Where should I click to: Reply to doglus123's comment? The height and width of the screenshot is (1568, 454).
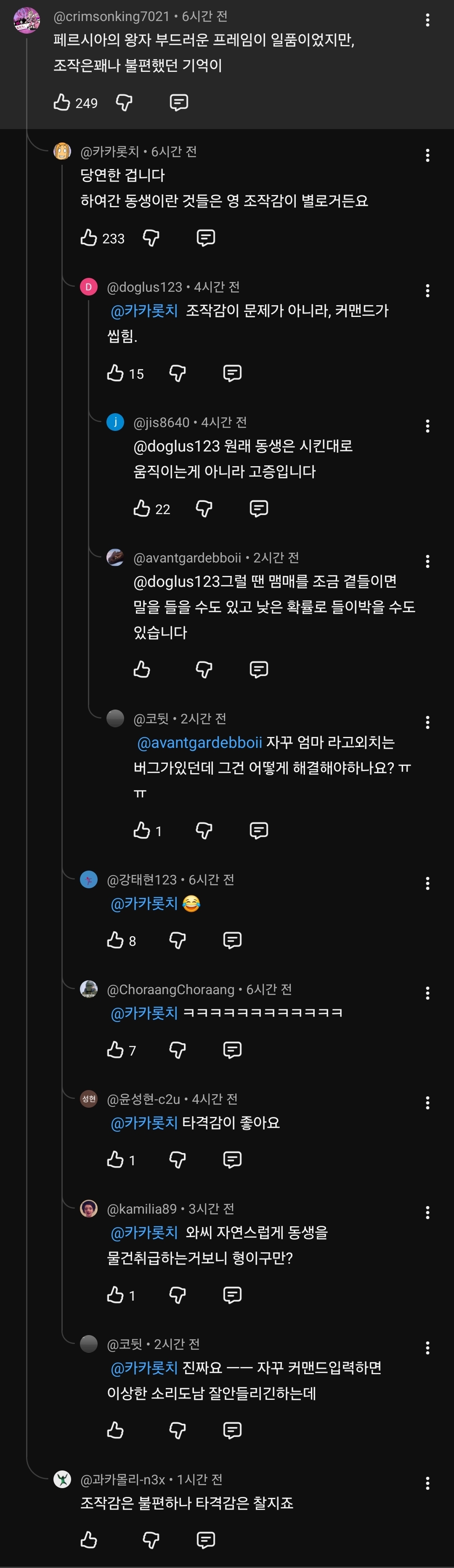(x=232, y=373)
